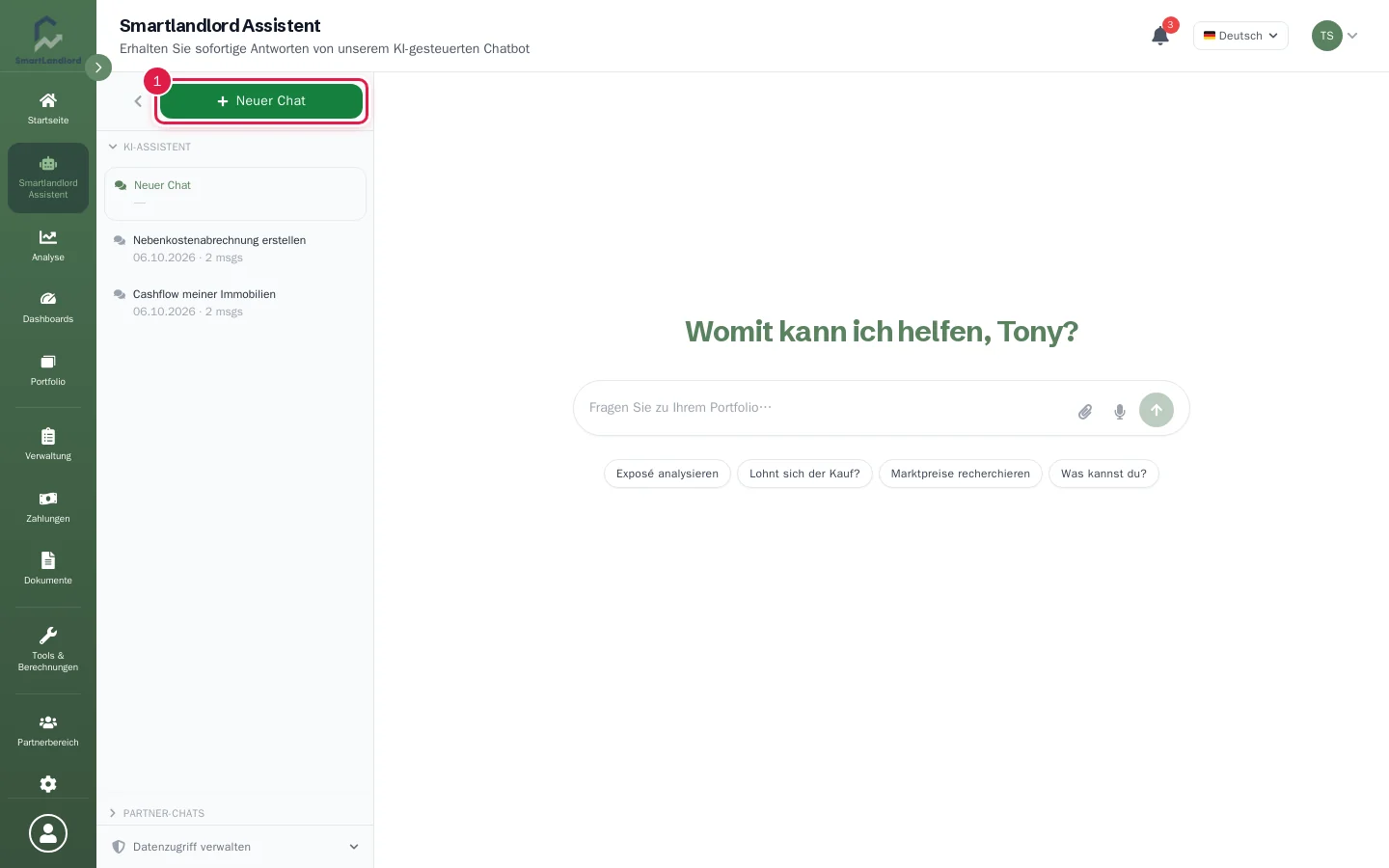Open Dashboards from the sidebar
Screen dimensions: 1389x868
[48, 307]
